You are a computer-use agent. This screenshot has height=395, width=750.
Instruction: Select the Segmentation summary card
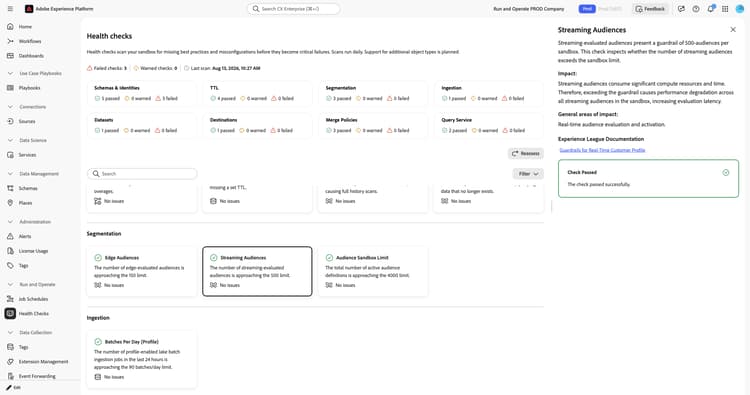373,93
